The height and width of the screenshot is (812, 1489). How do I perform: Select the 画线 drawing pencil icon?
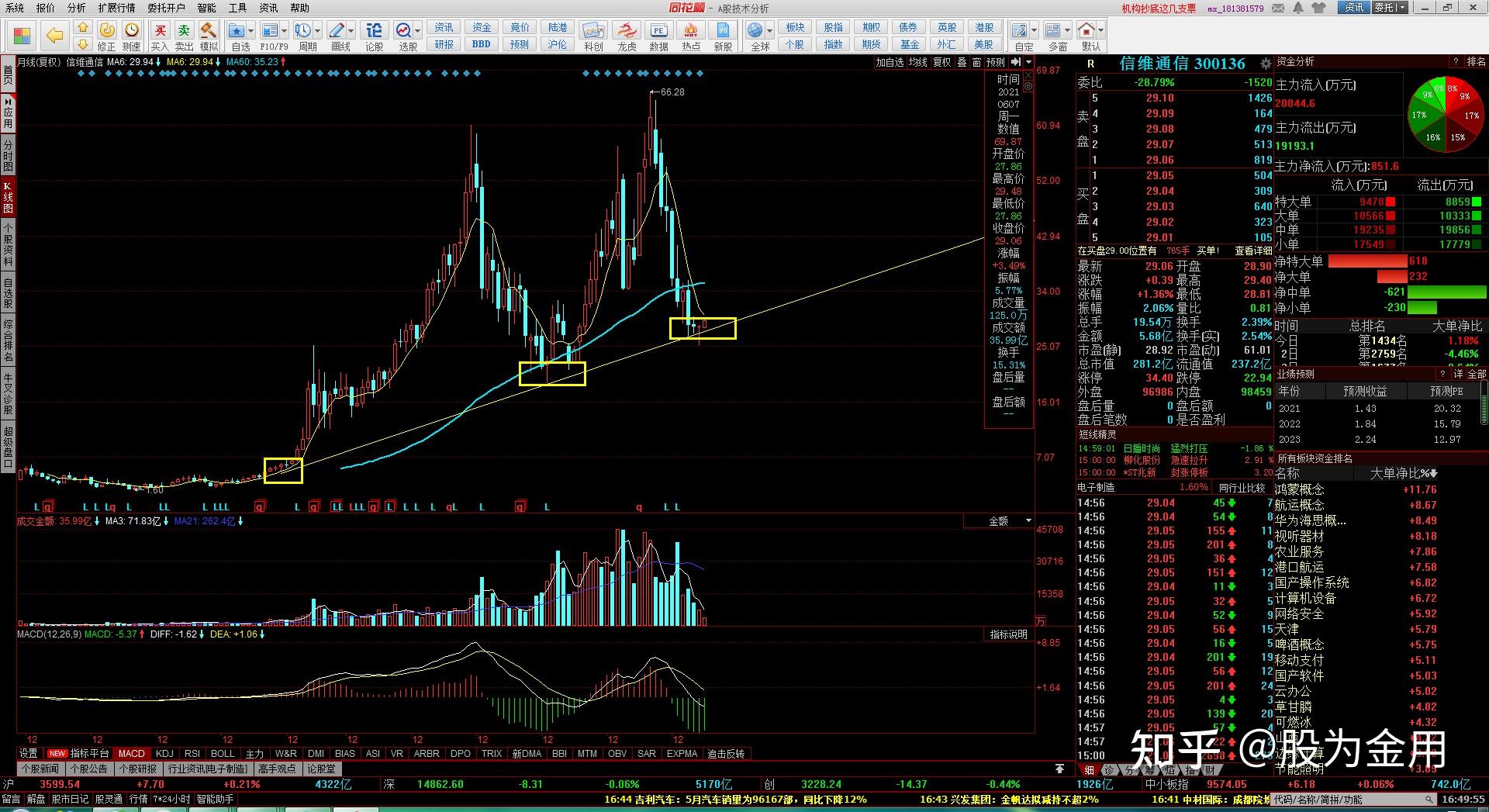[337, 30]
